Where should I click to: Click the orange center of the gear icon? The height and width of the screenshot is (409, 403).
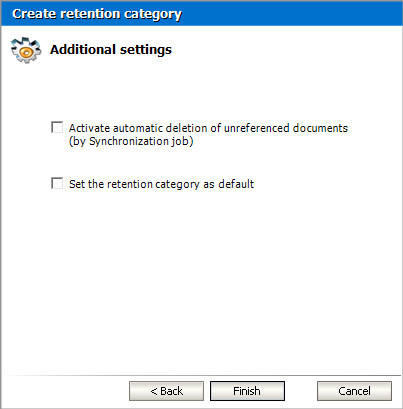(26, 52)
